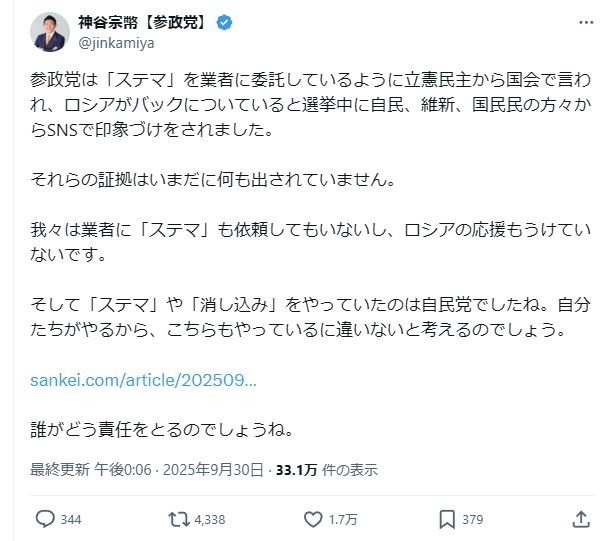Click the 最終更新 edit history label
This screenshot has width=605, height=541.
tap(59, 469)
